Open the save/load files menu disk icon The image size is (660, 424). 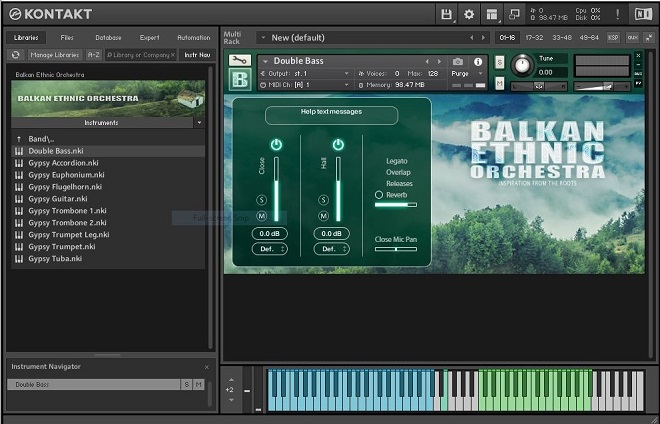(446, 14)
